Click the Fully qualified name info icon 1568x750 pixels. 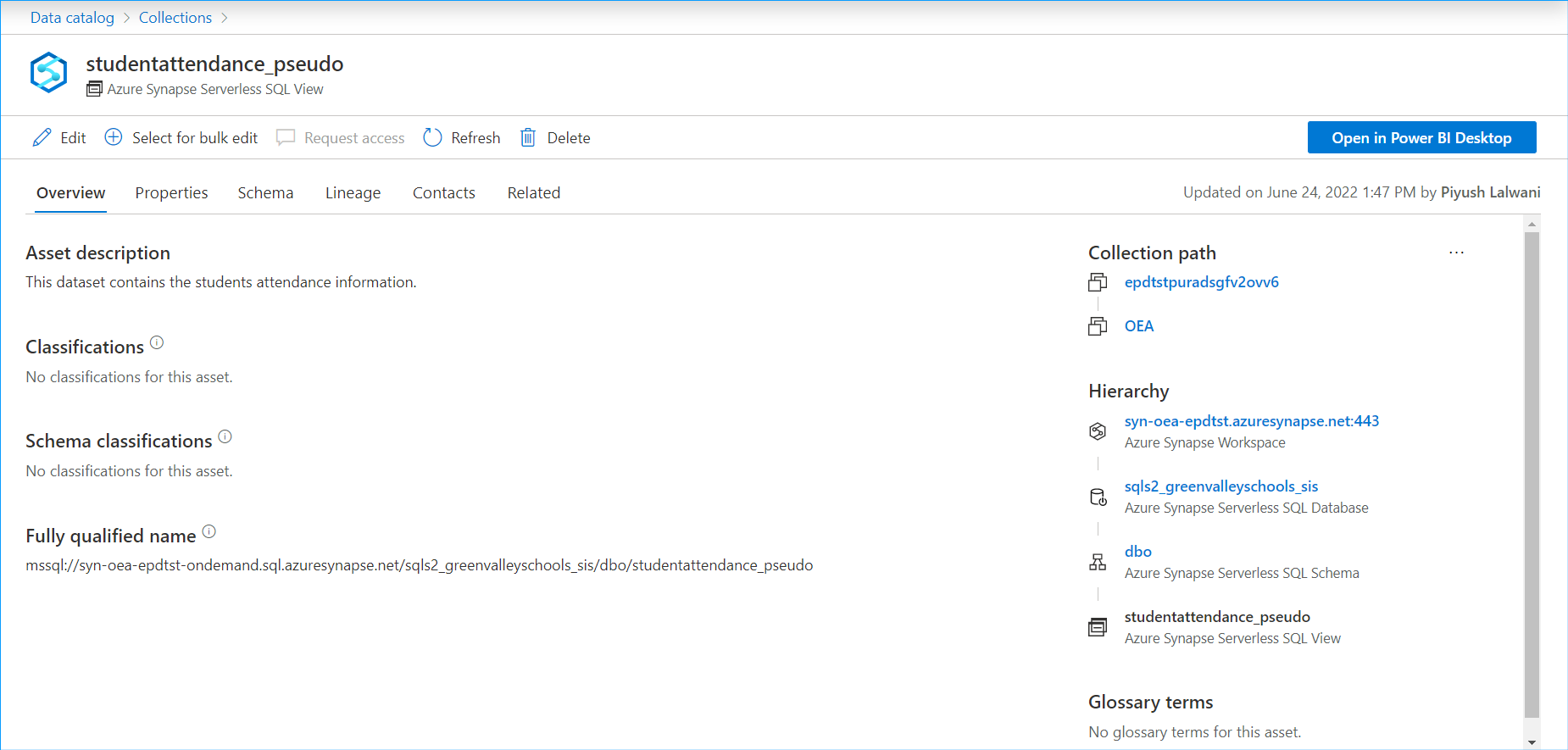209,531
